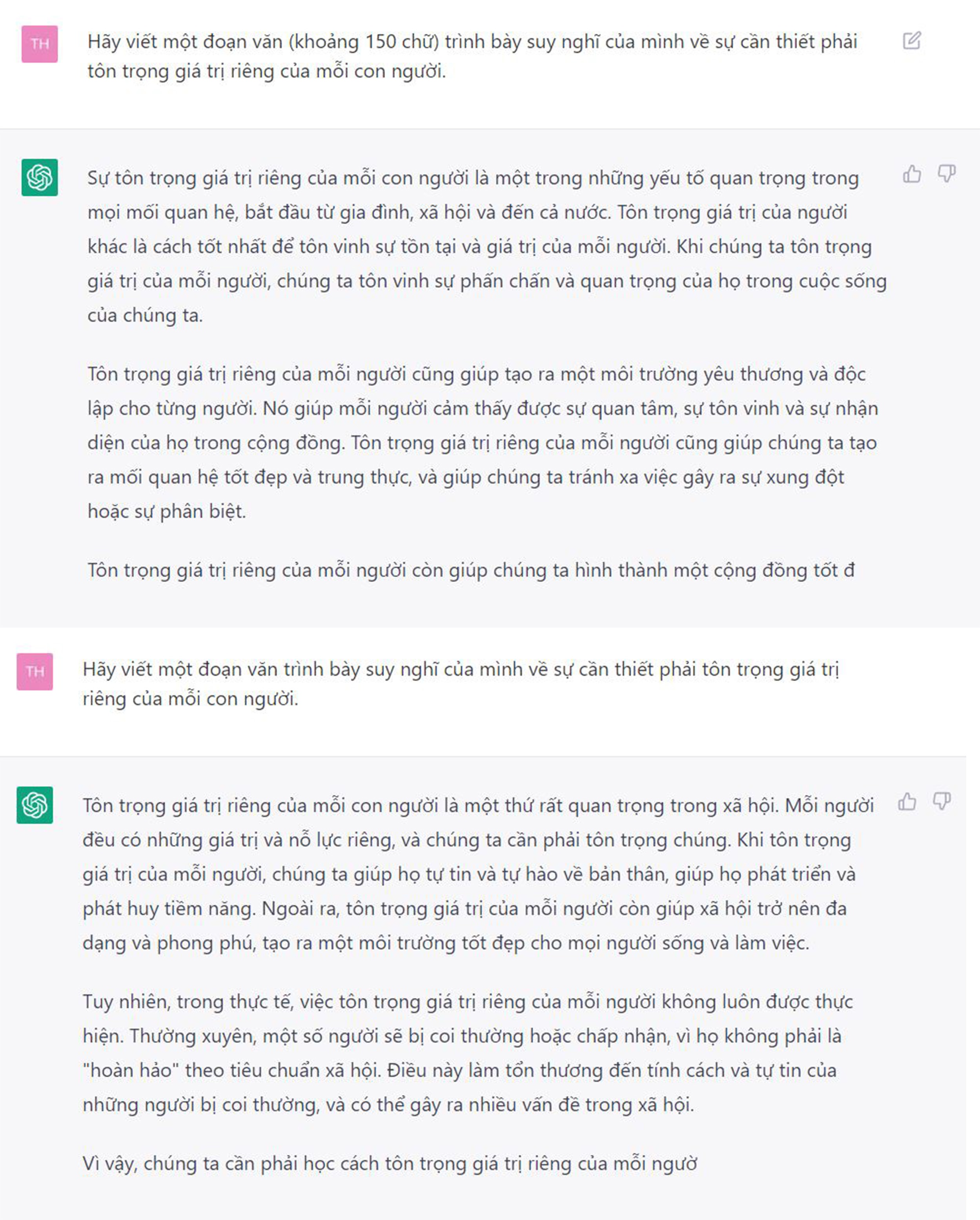This screenshot has width=980, height=1220.
Task: Click the paragraph beginning "Tuy nhiên, trong thực tế"
Action: point(467,1053)
